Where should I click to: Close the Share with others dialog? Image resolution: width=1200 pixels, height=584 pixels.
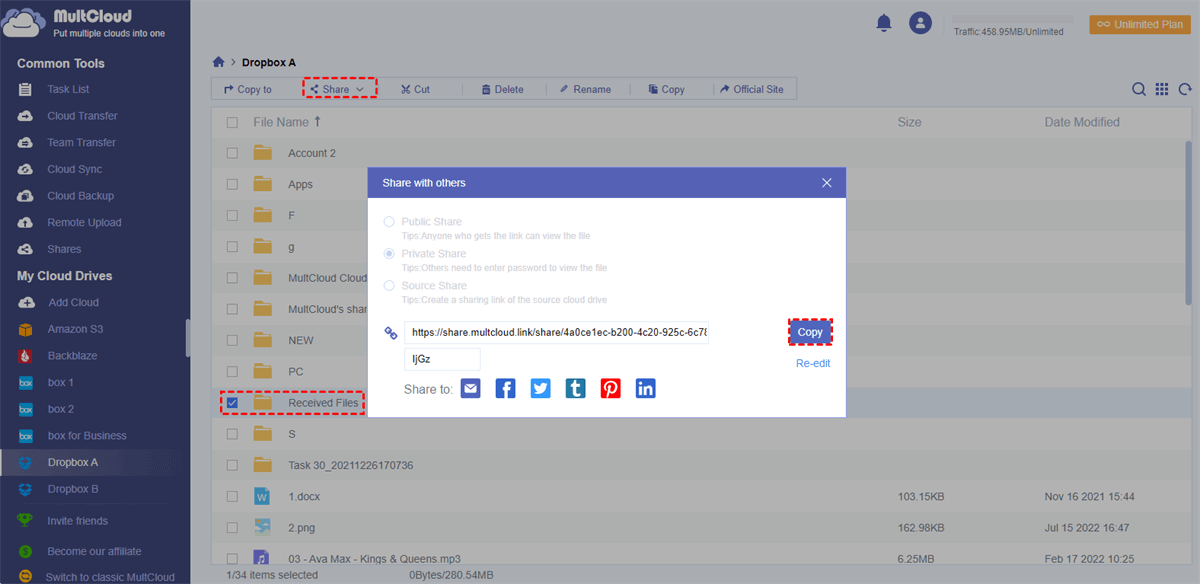[827, 183]
